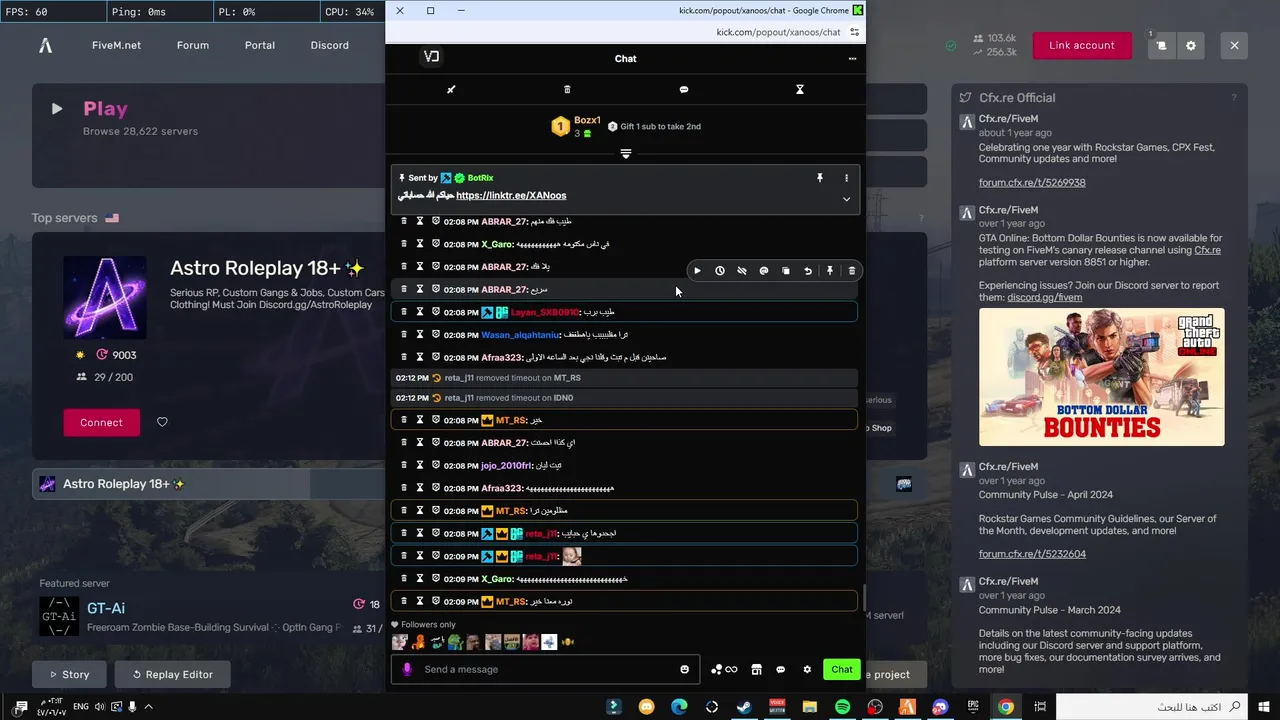
Task: Click username Bozx1 in gift leaderboard
Action: 587,121
